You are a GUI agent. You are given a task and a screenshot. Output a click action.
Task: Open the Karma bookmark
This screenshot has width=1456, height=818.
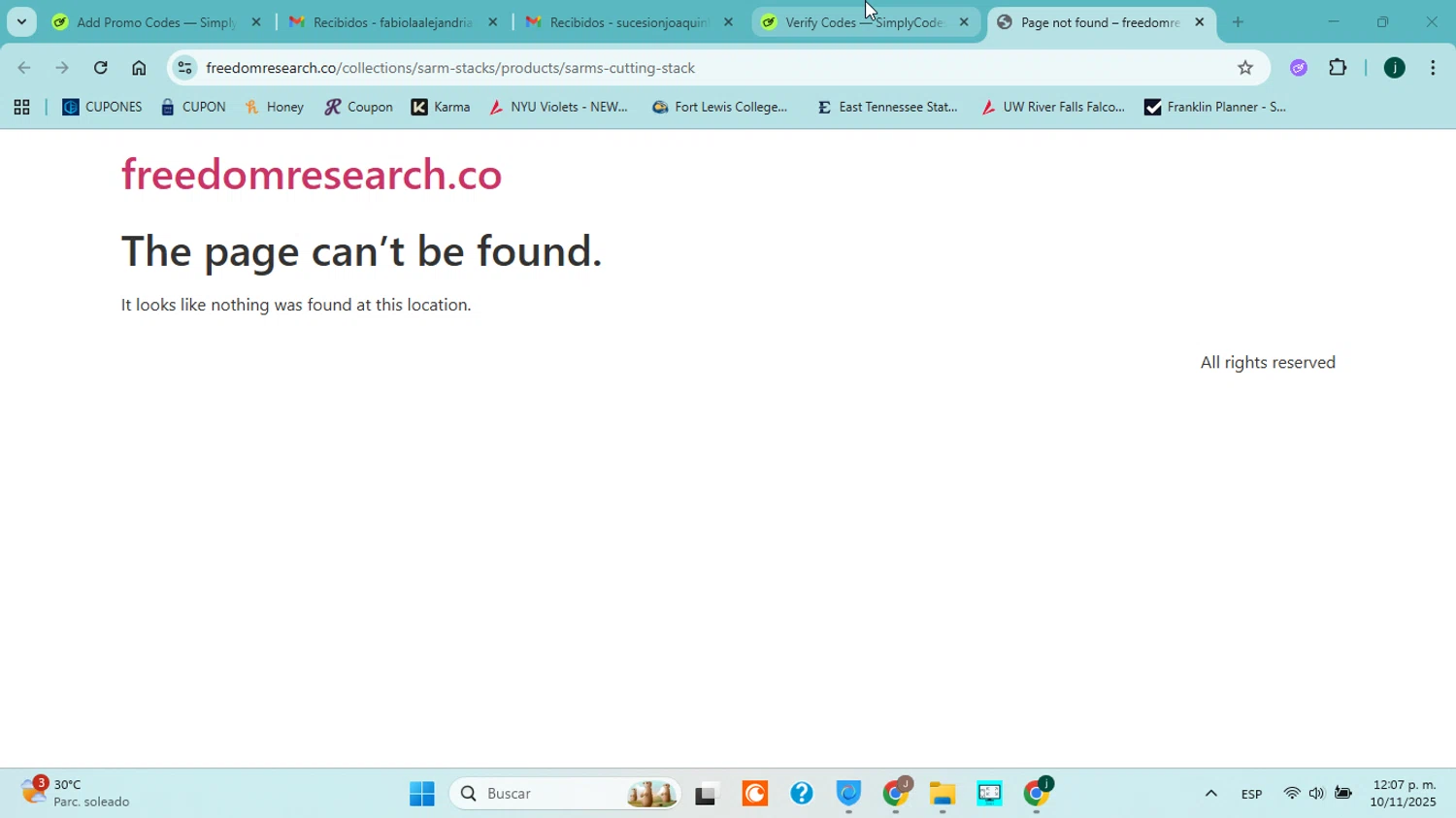[442, 108]
